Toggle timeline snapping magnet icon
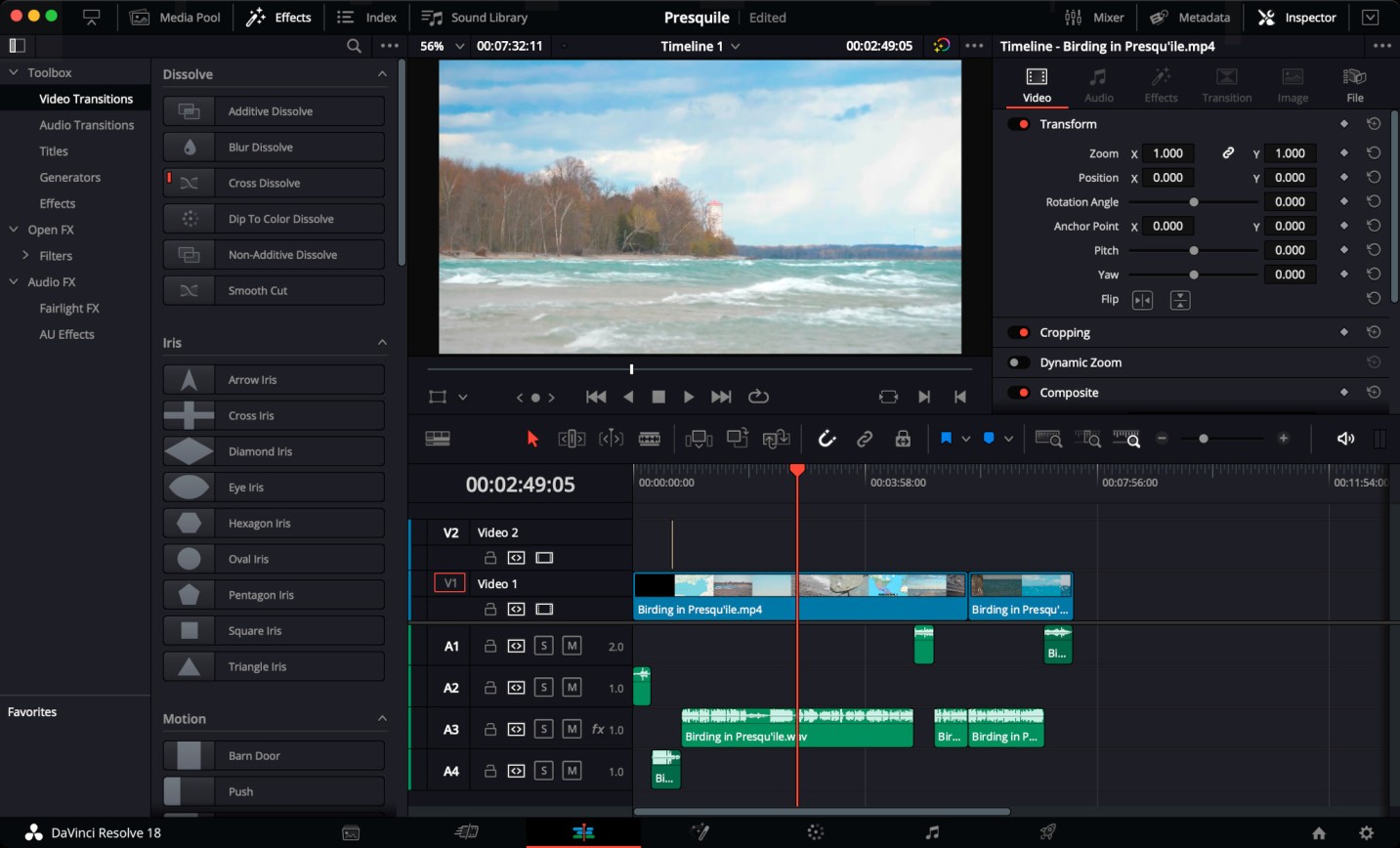The width and height of the screenshot is (1400, 848). (x=827, y=439)
